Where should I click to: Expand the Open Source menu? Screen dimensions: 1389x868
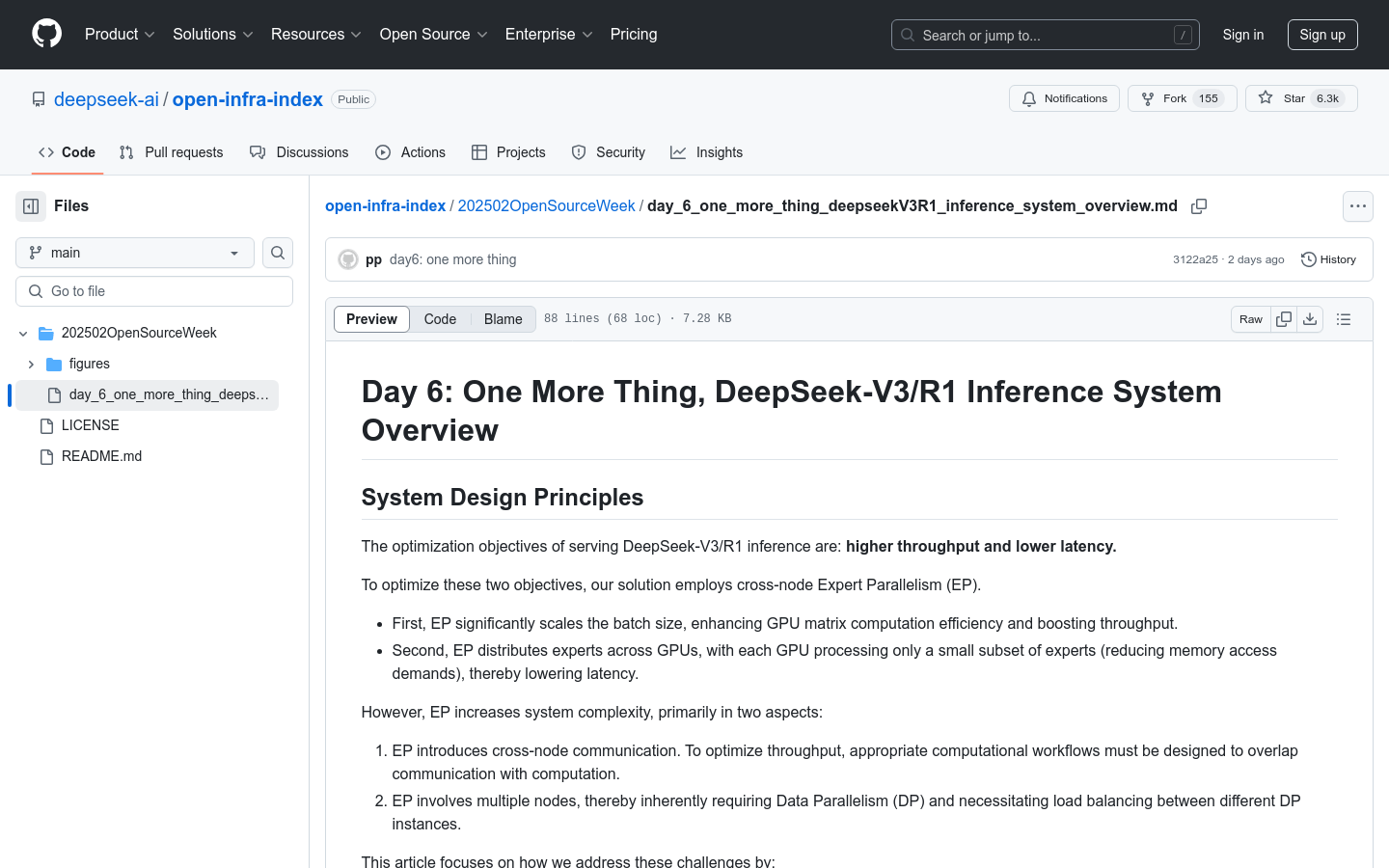point(434,34)
